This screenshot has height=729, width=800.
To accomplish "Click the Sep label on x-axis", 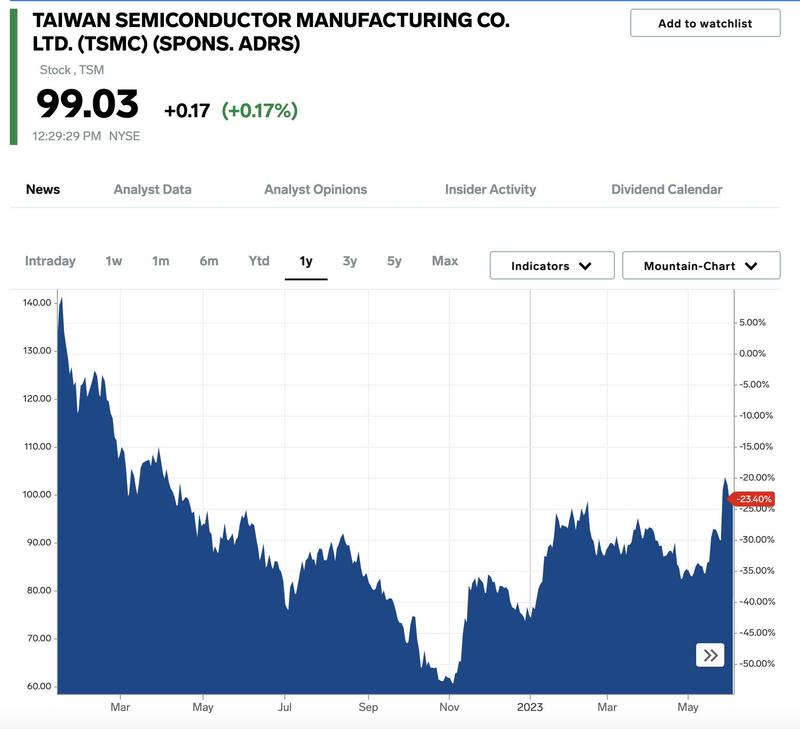I will pos(368,707).
